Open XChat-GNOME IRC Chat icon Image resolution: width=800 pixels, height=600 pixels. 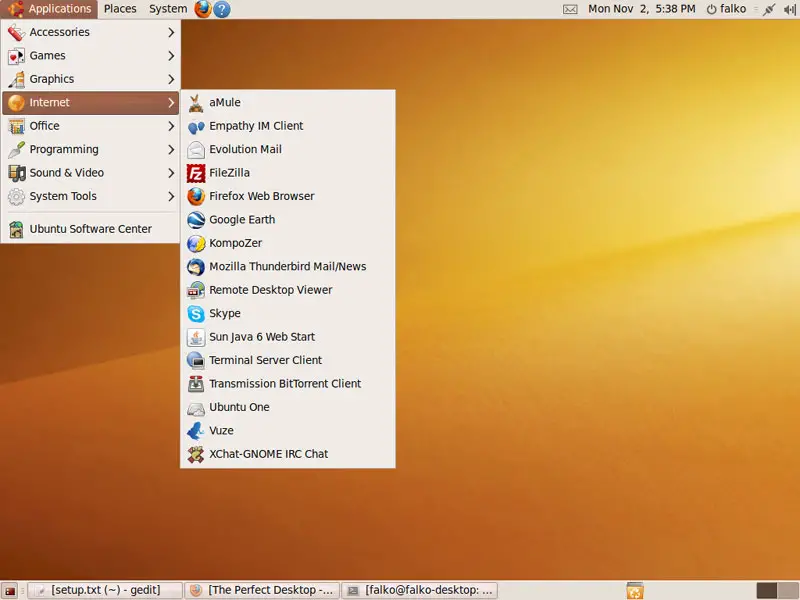pyautogui.click(x=196, y=455)
